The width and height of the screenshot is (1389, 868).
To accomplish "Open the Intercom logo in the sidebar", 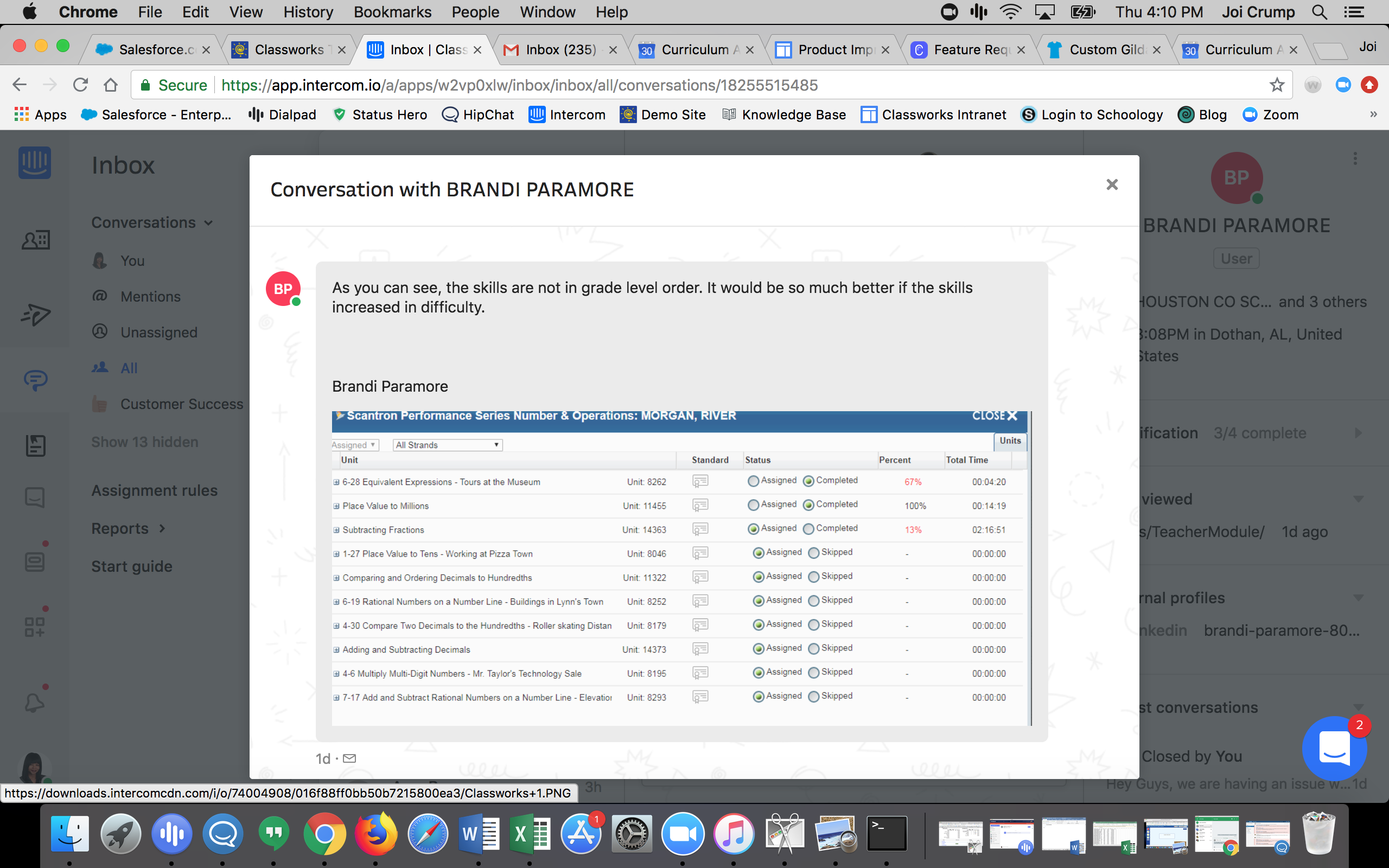I will coord(34,163).
